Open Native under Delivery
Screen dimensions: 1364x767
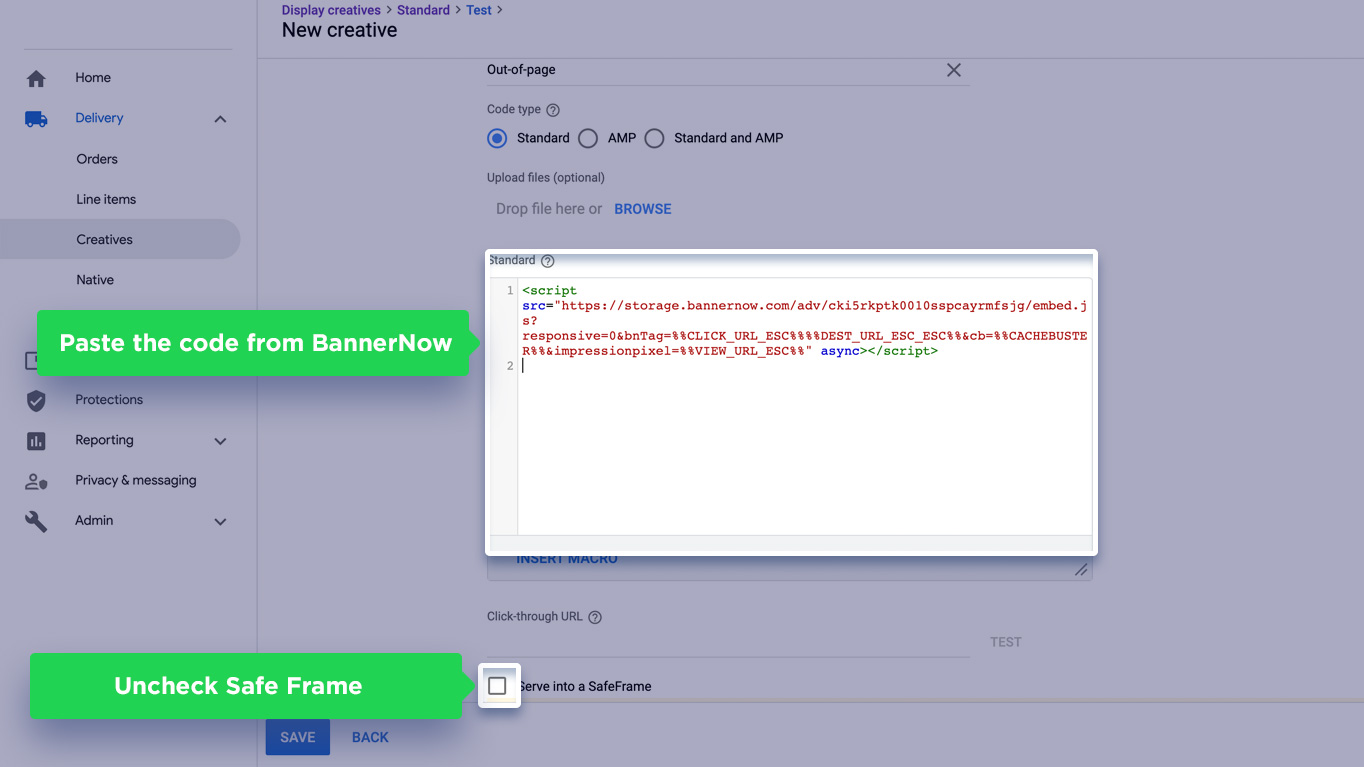[95, 280]
